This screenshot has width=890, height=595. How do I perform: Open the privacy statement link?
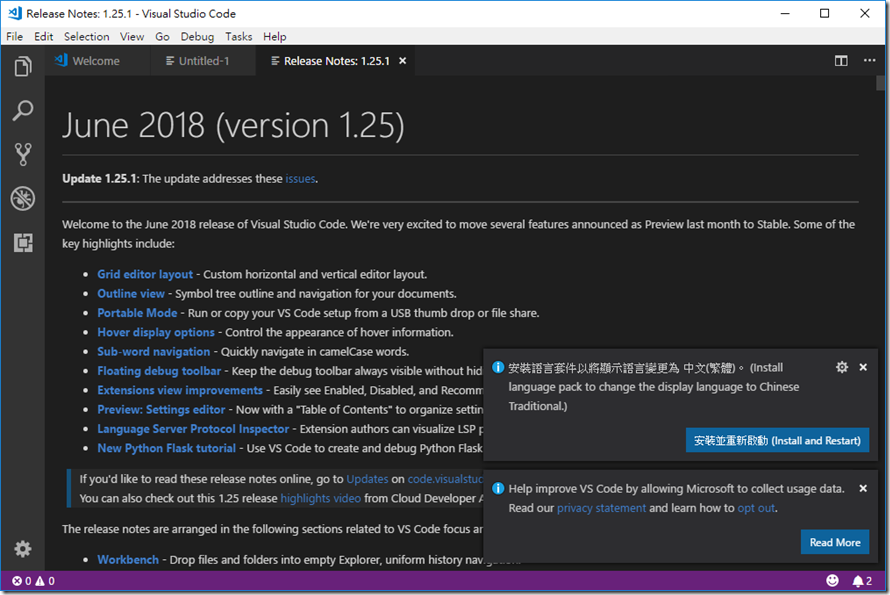601,508
